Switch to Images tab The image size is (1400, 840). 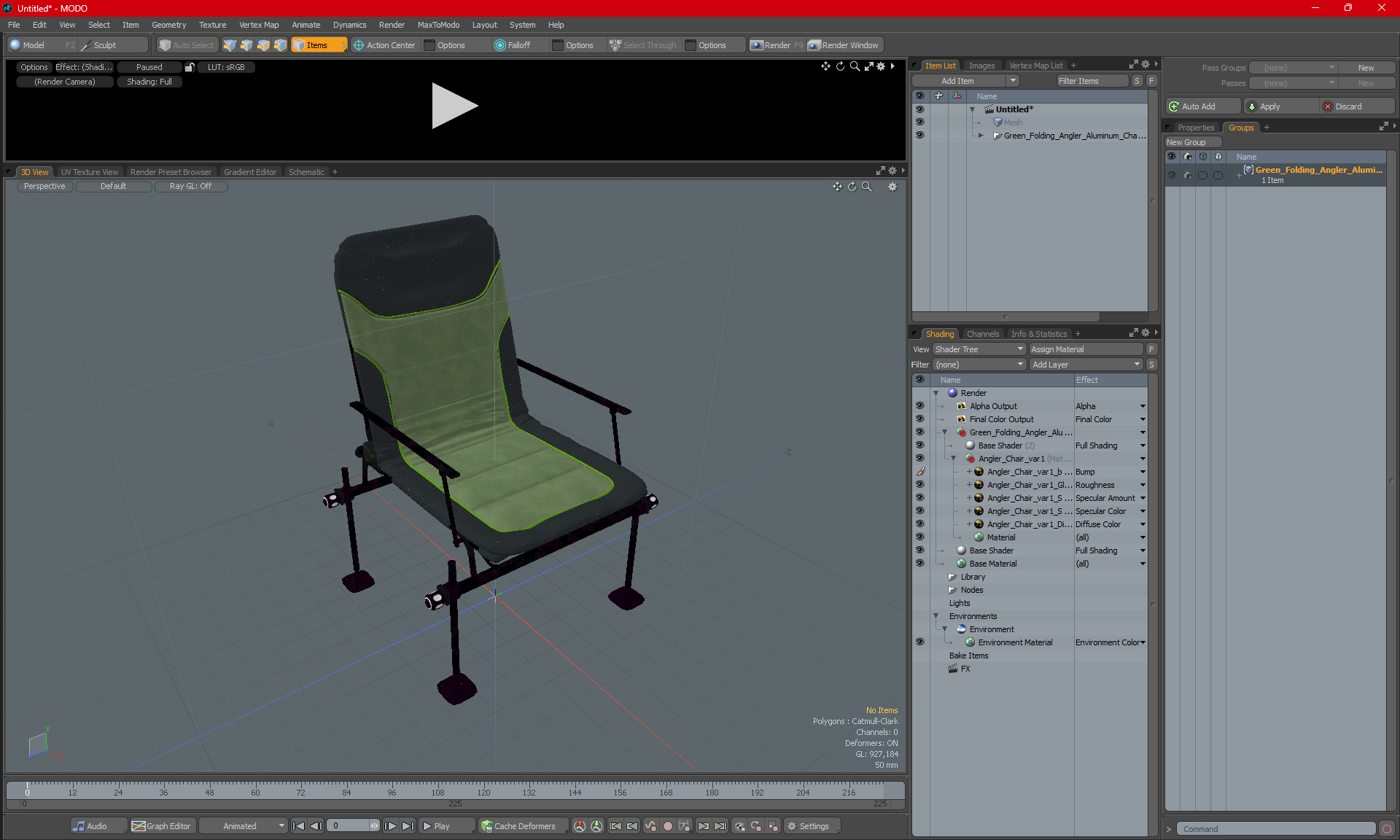click(x=981, y=66)
